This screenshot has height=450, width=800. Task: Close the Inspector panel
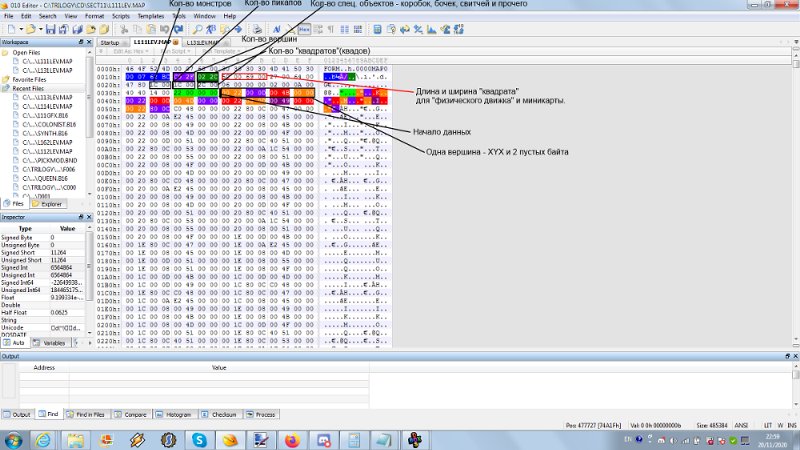tap(89, 217)
